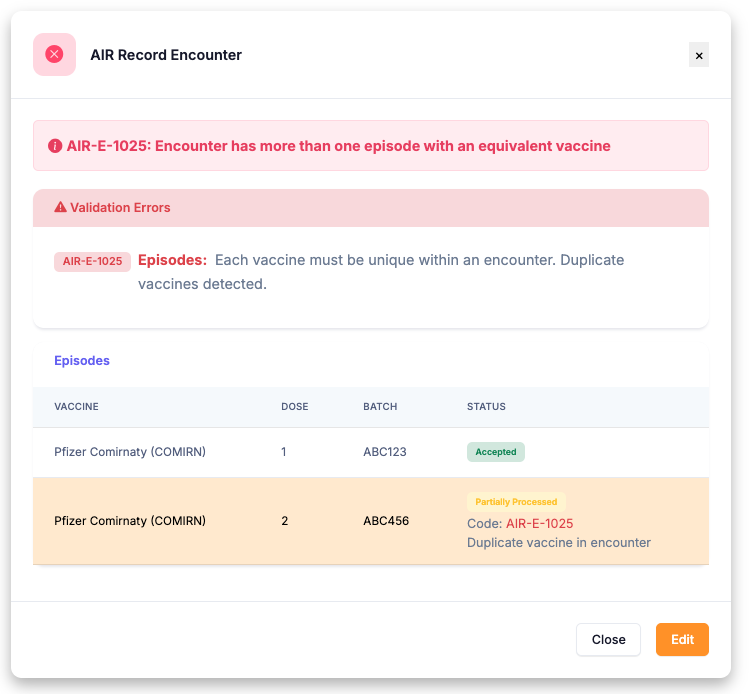
Task: Click the Validation Errors warning triangle
Action: coord(60,207)
